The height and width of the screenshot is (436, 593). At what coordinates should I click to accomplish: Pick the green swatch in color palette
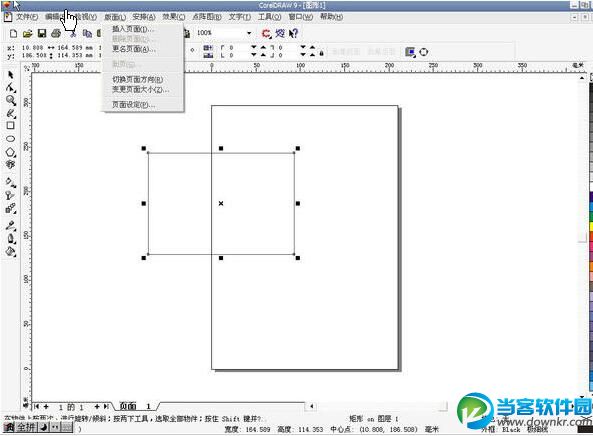[591, 217]
